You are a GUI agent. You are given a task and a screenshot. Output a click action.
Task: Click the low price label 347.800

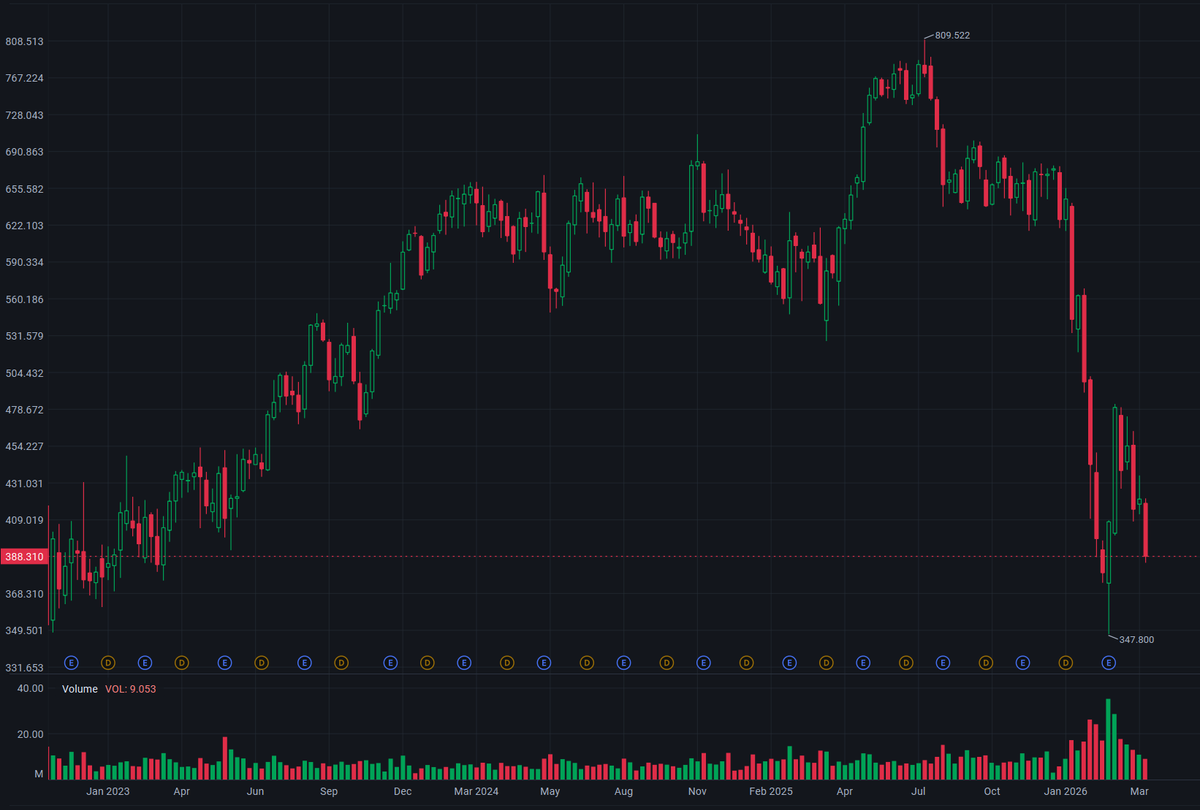(x=1137, y=637)
